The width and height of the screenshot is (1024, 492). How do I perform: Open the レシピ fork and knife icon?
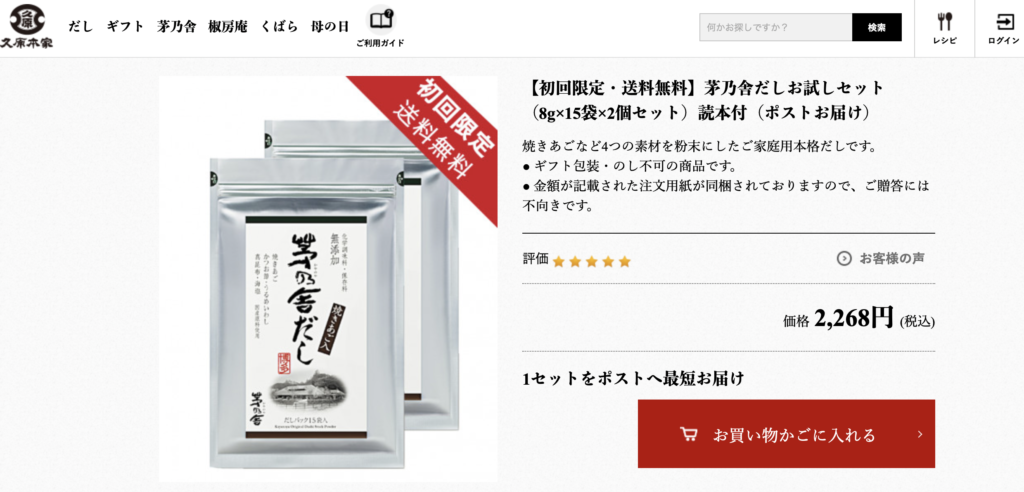click(944, 22)
